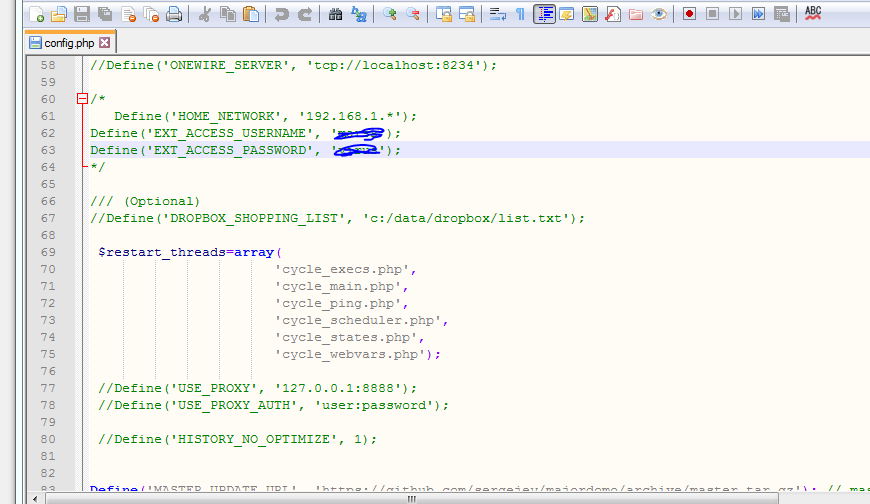The width and height of the screenshot is (870, 504).
Task: Undo the last edit via toolbar
Action: click(282, 14)
